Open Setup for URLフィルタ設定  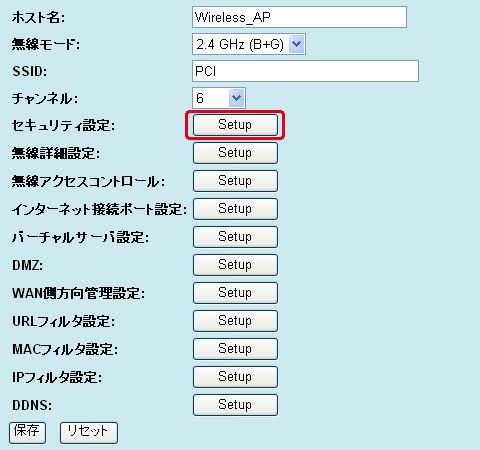[x=235, y=321]
